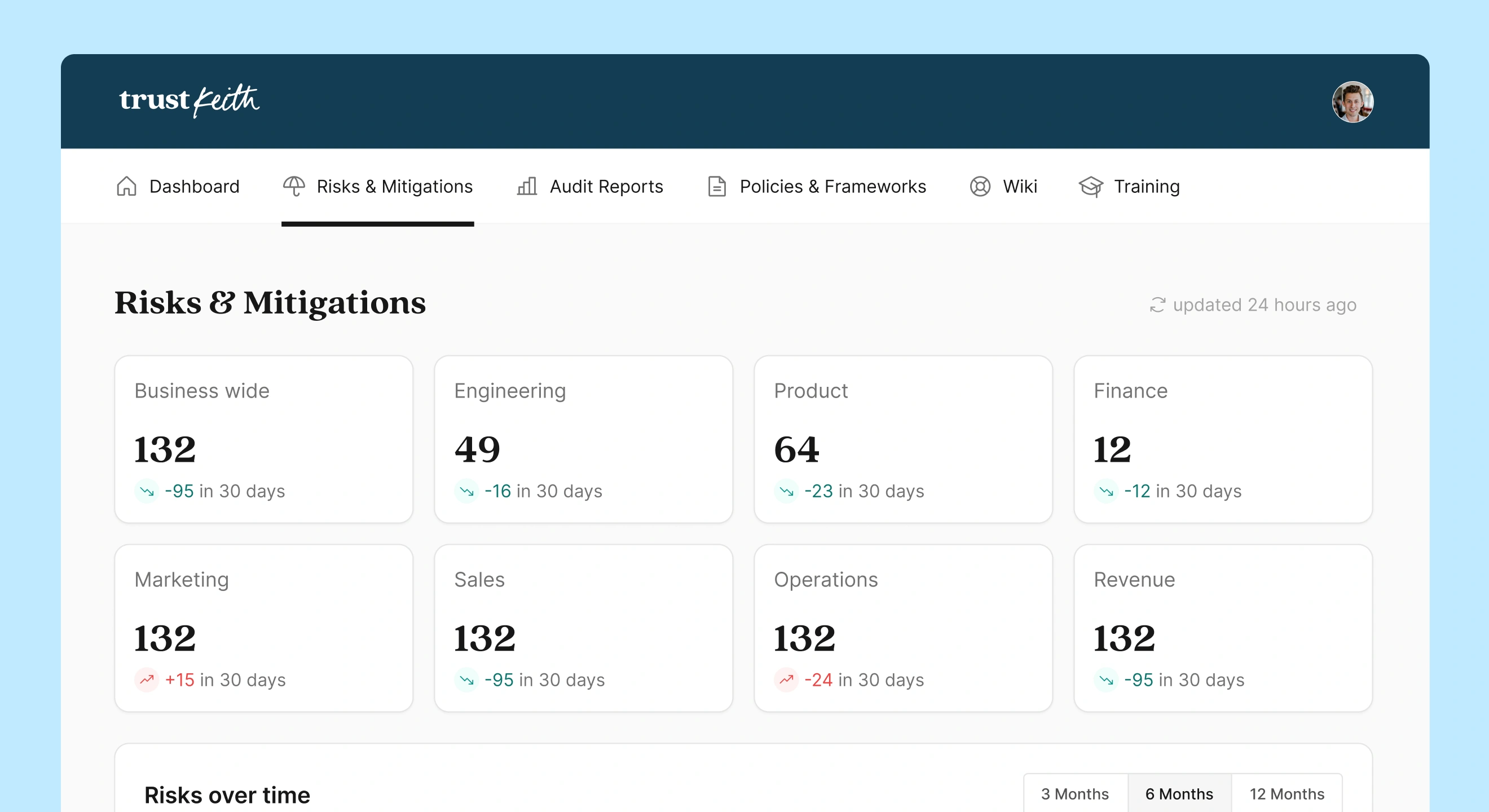Screen dimensions: 1489x812
Task: Click the Sales card title
Action: (479, 580)
